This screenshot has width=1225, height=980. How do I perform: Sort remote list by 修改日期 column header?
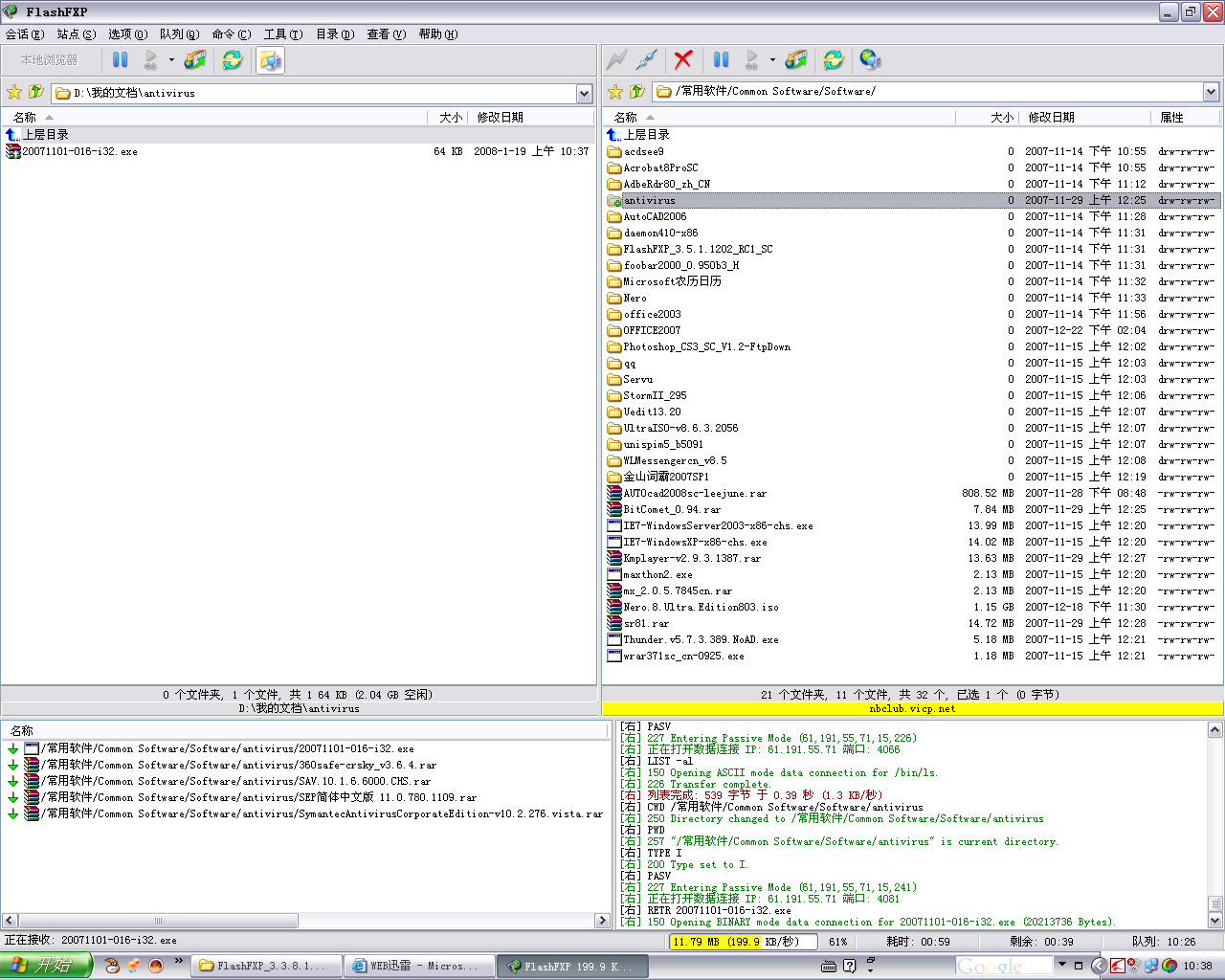coord(1051,117)
